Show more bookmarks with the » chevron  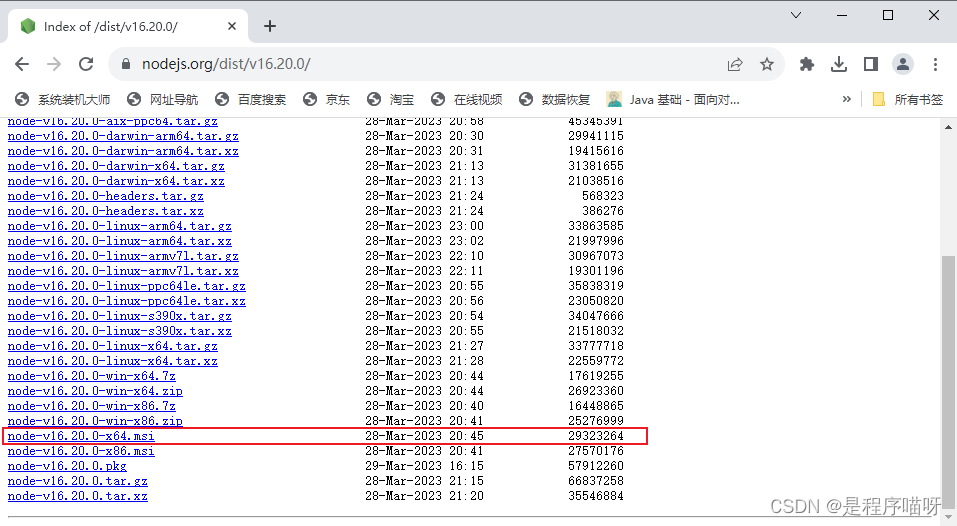pos(847,99)
